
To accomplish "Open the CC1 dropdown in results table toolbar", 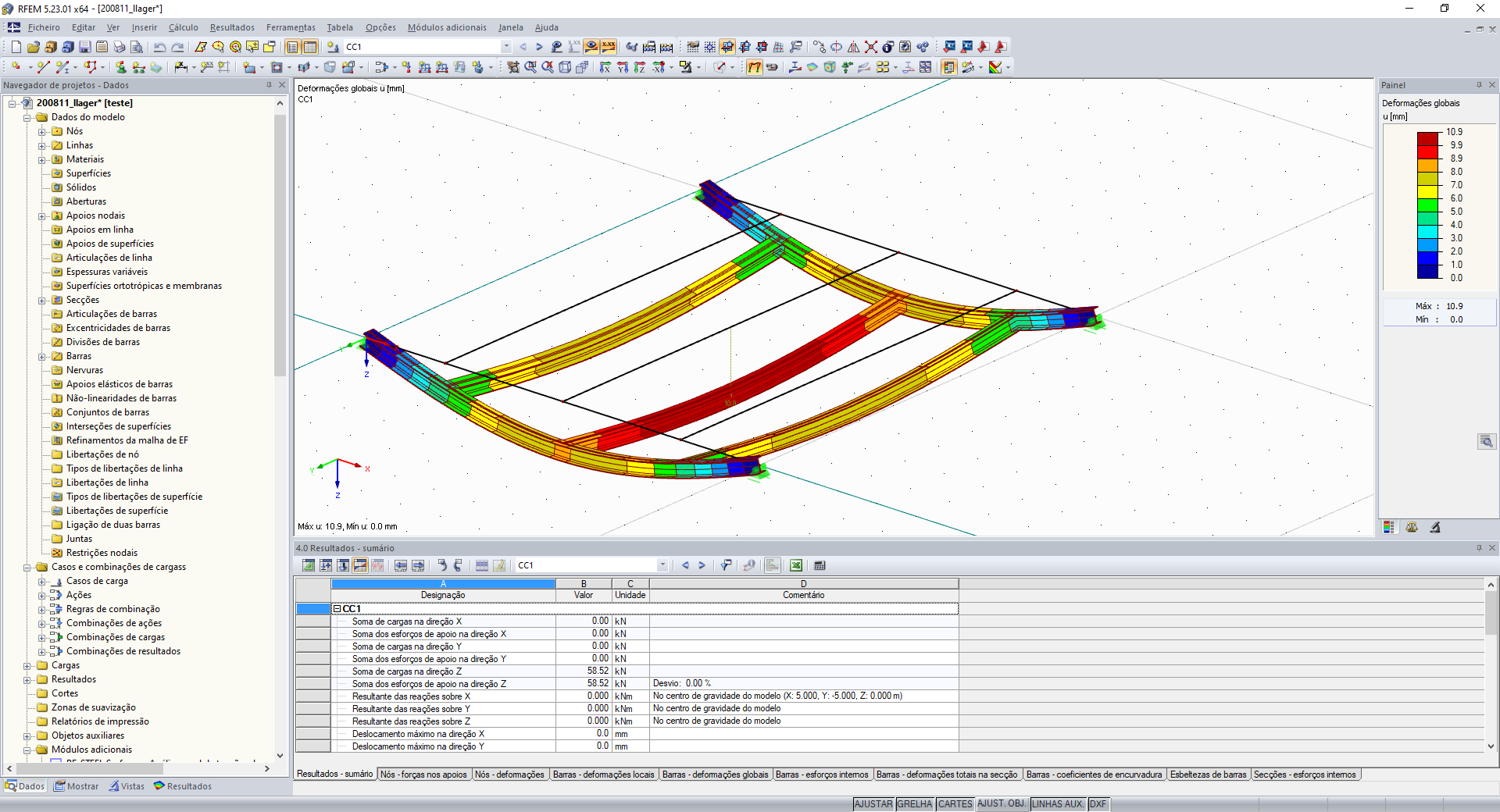I will tap(662, 565).
